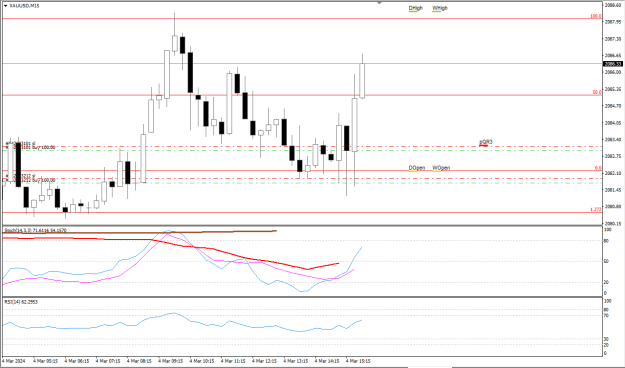Click the 4 Mar 2024 date label
Viewport: 625px width, 368px height.
14,361
